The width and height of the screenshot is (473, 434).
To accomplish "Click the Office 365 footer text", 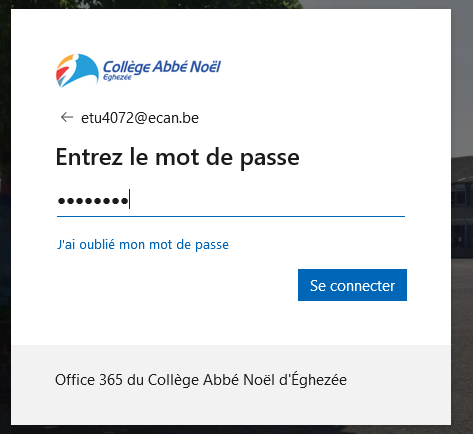I will click(201, 380).
